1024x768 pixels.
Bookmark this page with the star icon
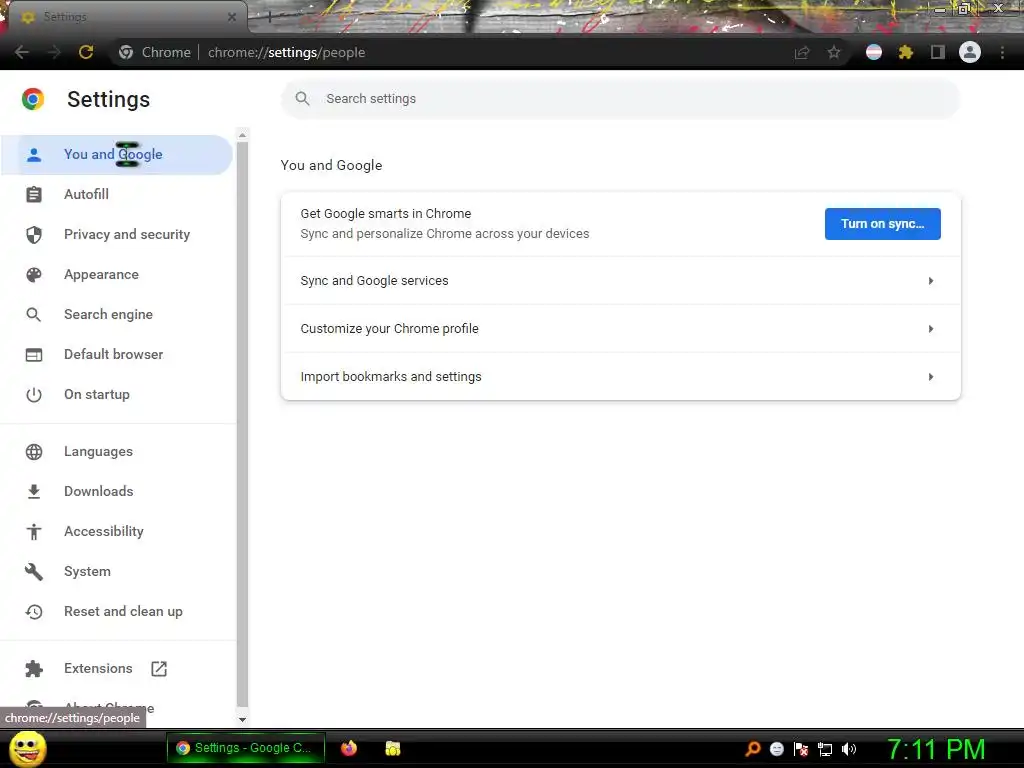834,52
